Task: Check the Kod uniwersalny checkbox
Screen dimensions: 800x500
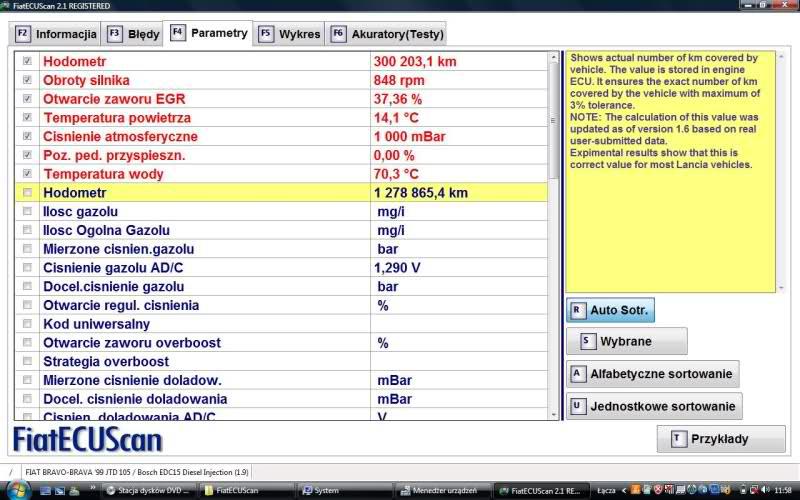Action: [x=28, y=324]
